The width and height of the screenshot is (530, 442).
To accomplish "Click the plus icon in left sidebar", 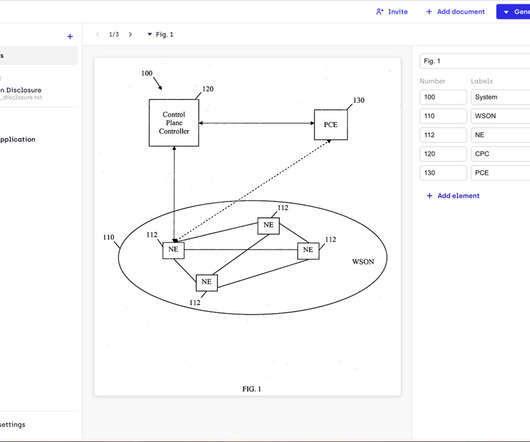I will 70,36.
